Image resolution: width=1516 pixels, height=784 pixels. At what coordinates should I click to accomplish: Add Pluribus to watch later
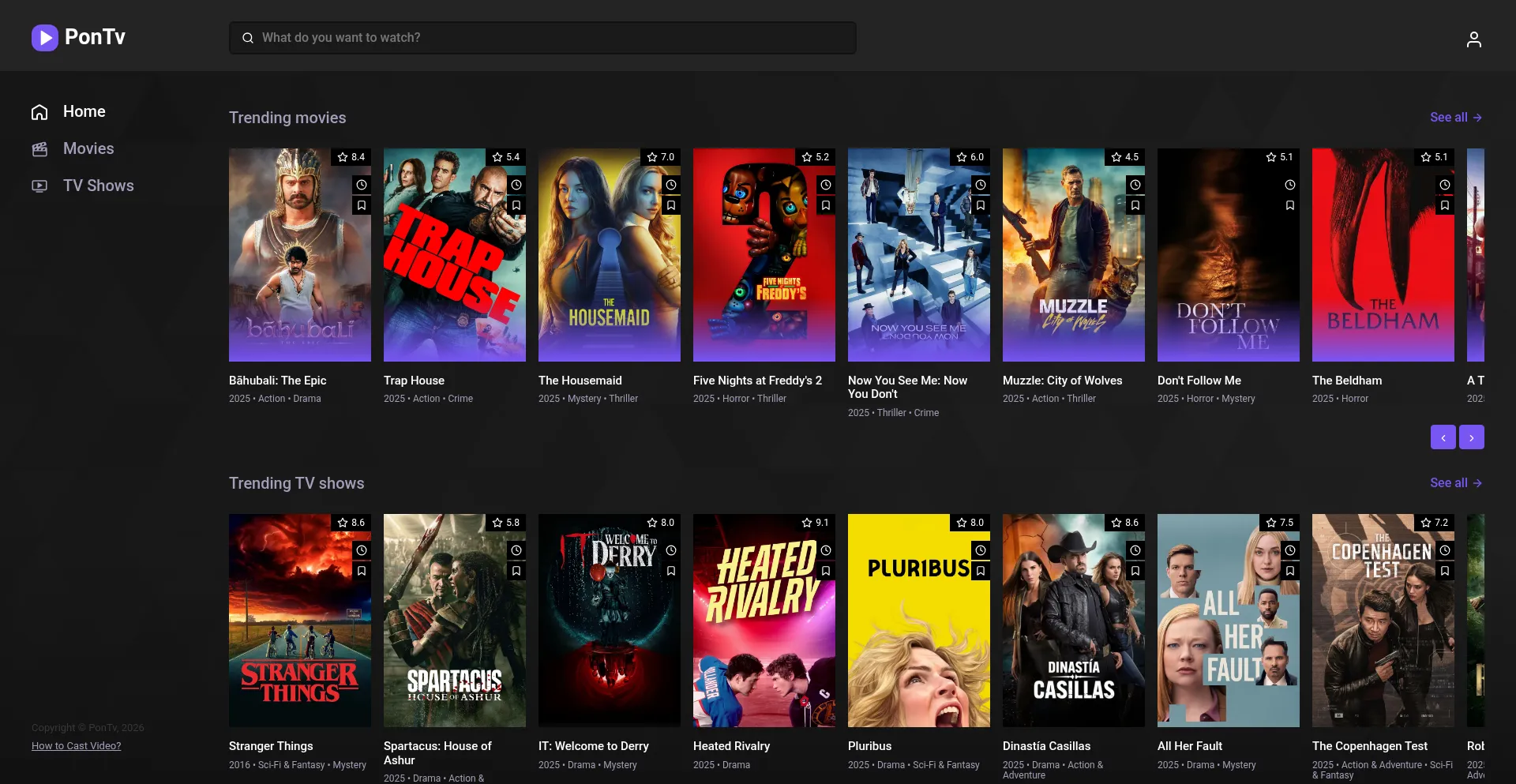pos(981,550)
